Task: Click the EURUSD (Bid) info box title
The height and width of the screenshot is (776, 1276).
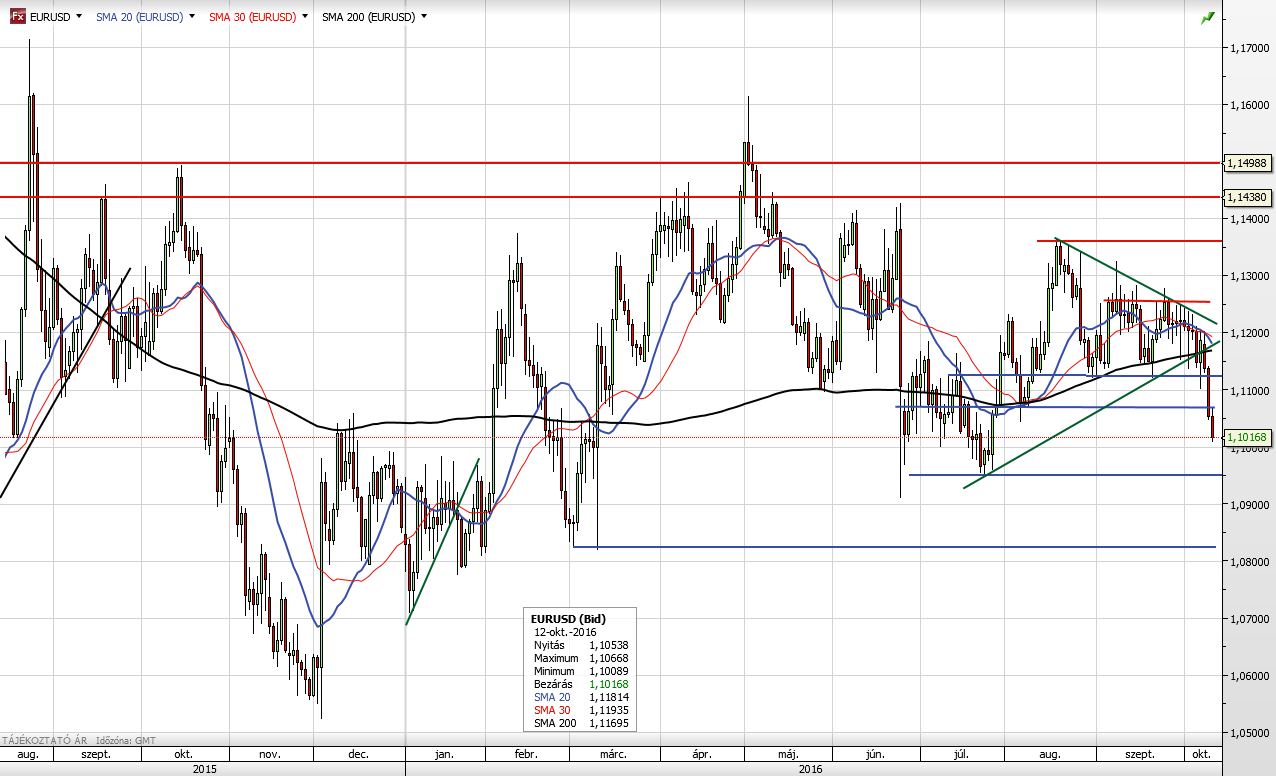Action: (568, 619)
